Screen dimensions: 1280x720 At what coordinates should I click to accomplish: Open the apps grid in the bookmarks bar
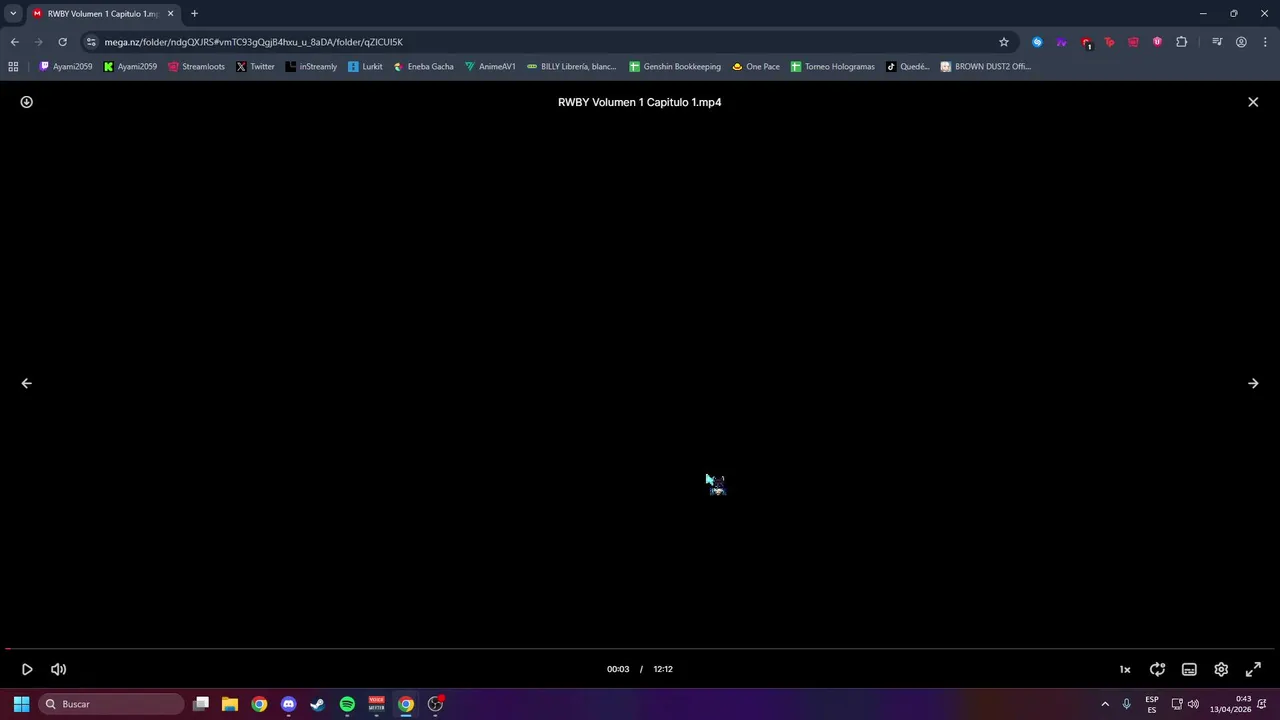coord(13,67)
